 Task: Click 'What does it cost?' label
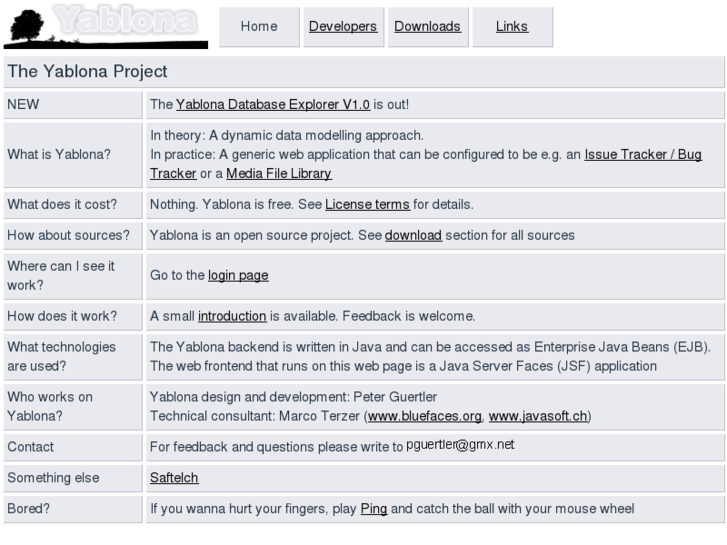point(62,205)
